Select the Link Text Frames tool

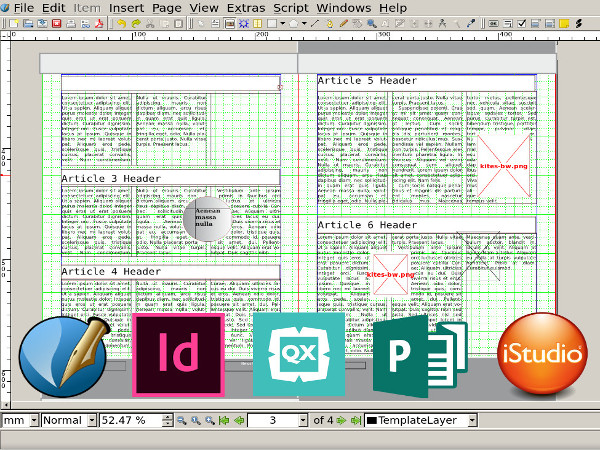414,24
